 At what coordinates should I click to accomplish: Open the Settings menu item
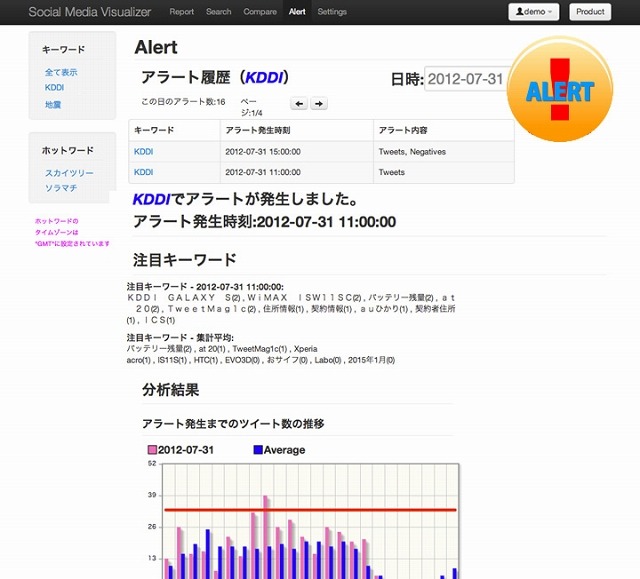click(x=332, y=12)
